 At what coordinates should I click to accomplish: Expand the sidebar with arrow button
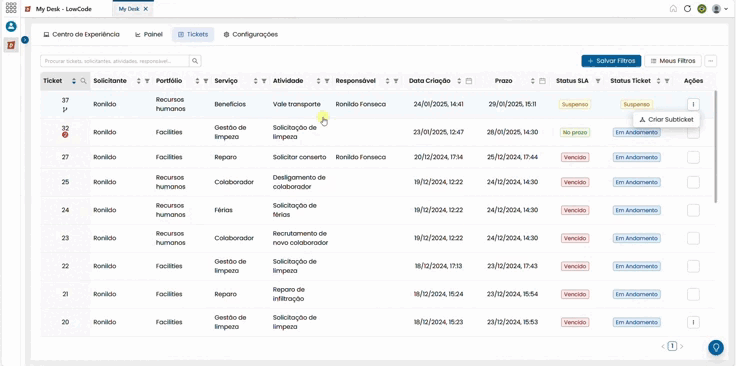(x=25, y=40)
